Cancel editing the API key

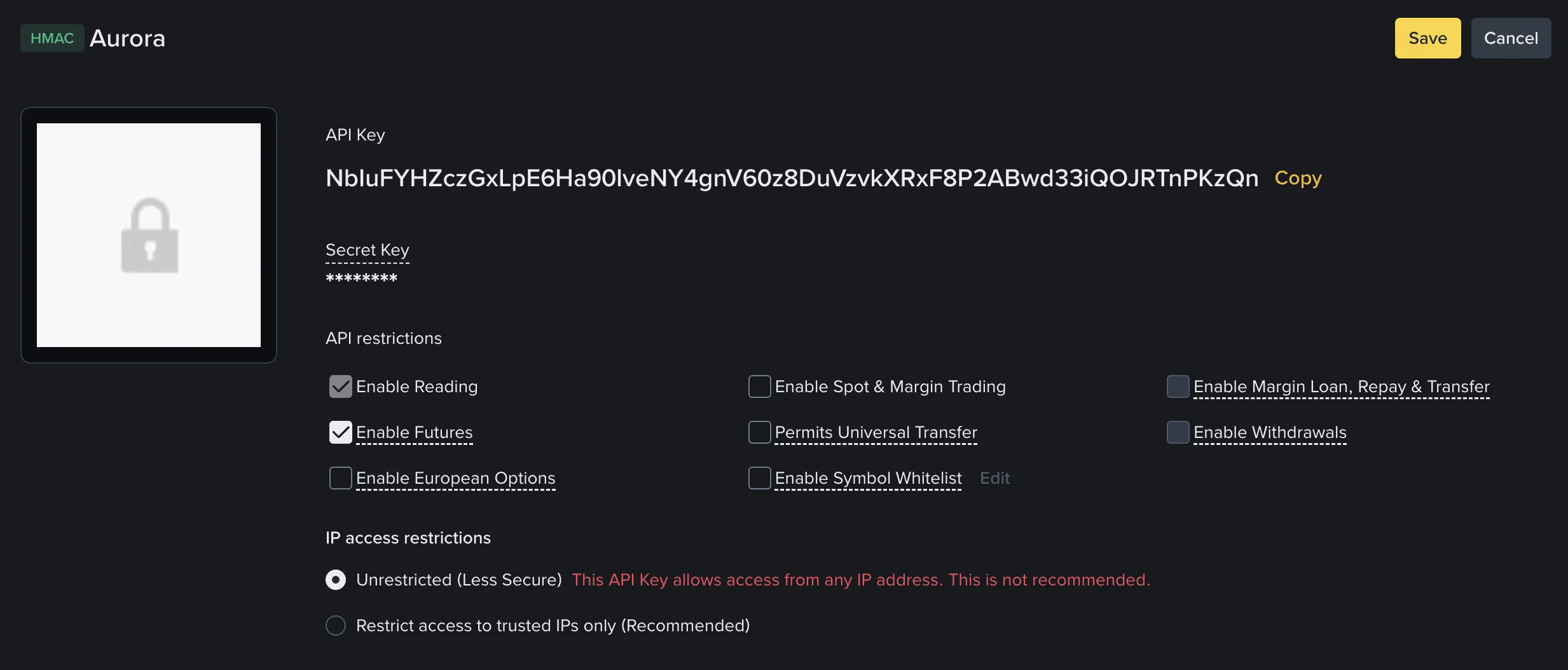pyautogui.click(x=1511, y=38)
